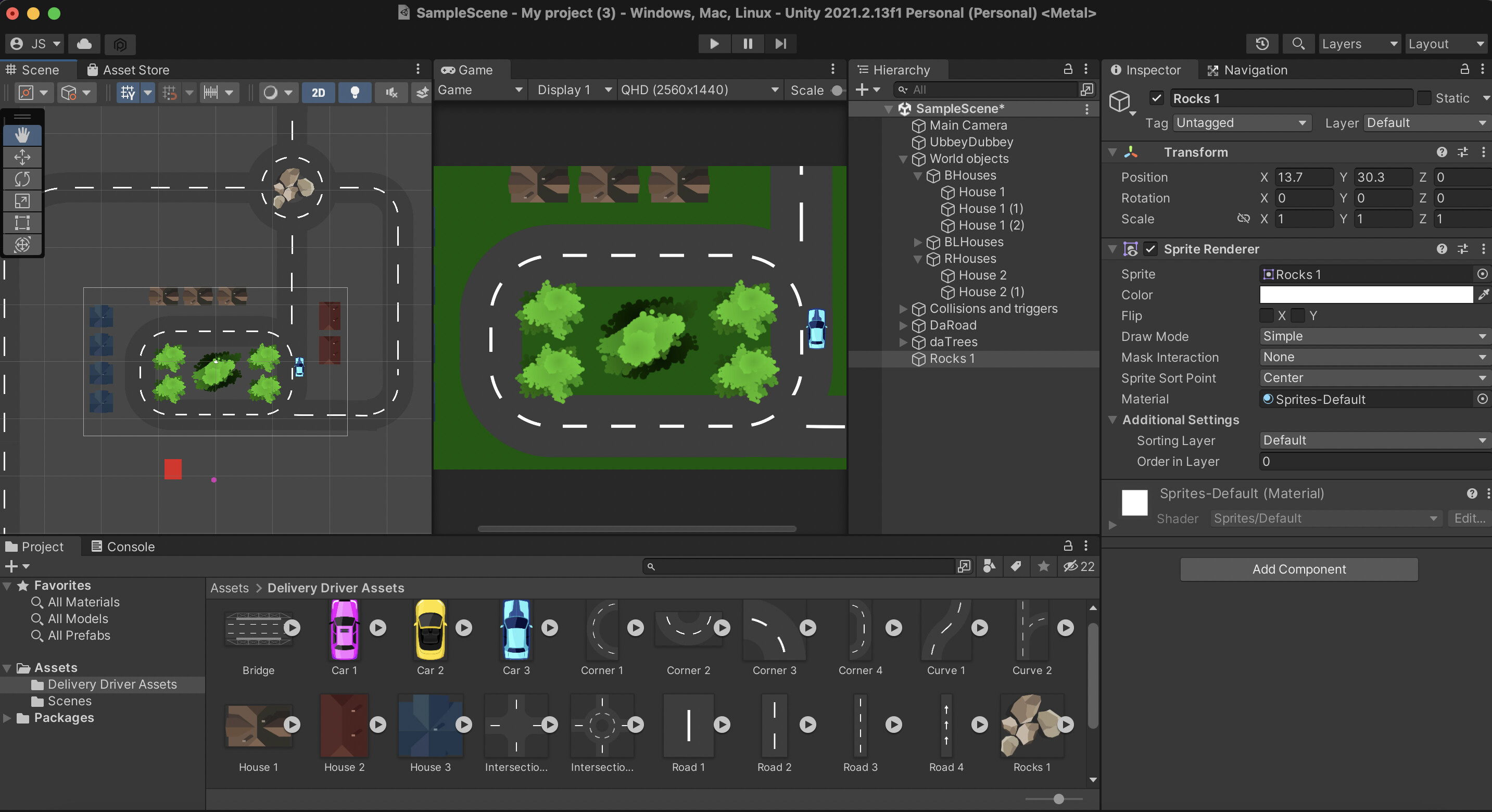
Task: Collapse the Additional Settings section
Action: click(1112, 420)
